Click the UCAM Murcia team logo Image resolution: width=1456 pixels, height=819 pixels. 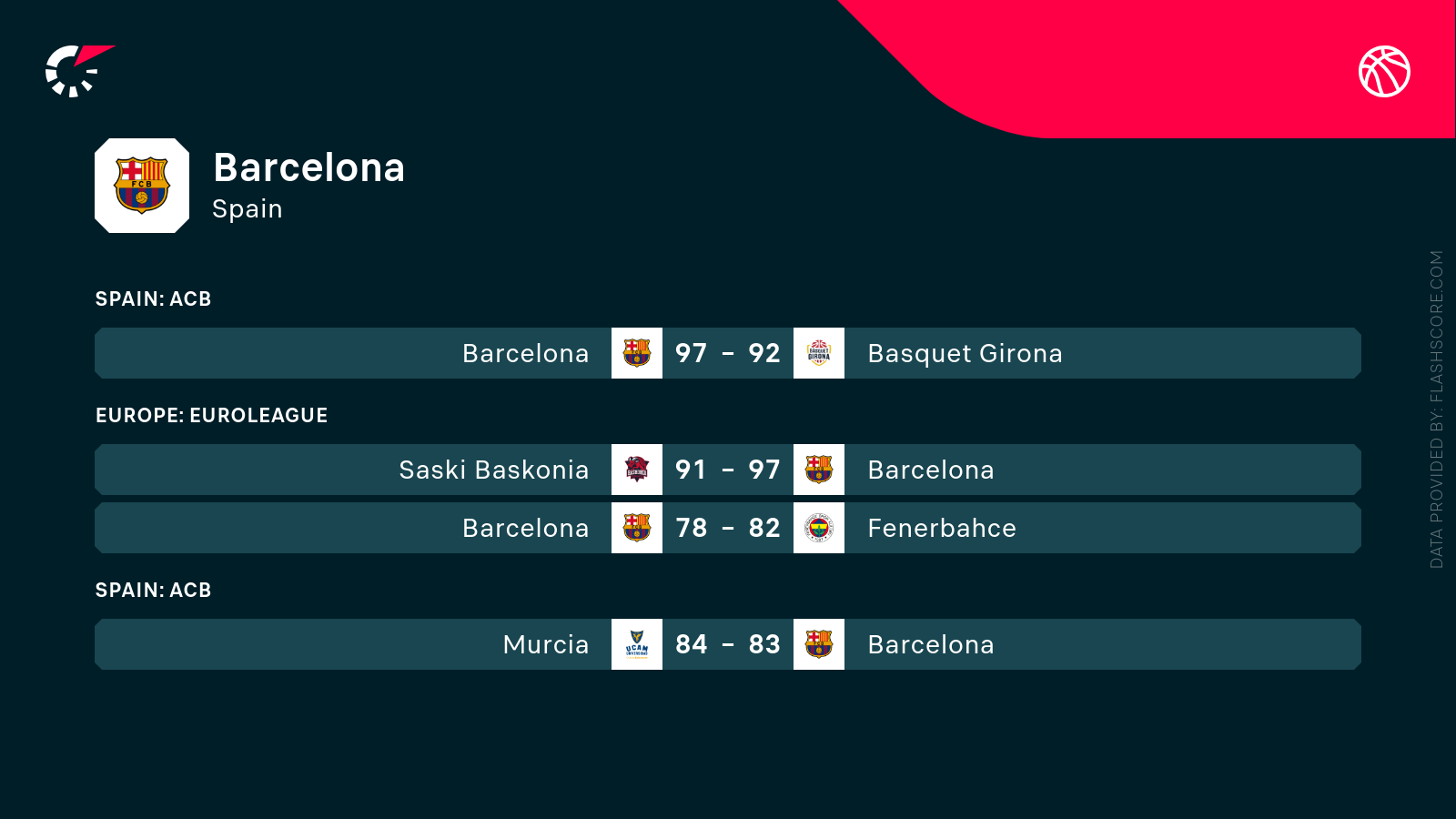point(637,644)
